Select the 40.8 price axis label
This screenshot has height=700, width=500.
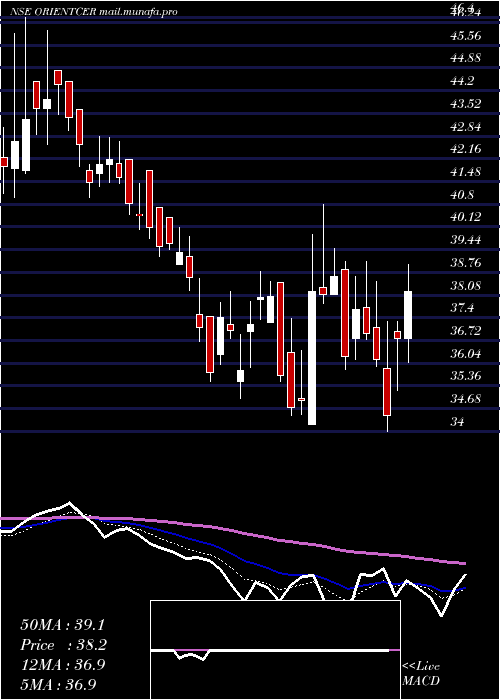pyautogui.click(x=462, y=194)
